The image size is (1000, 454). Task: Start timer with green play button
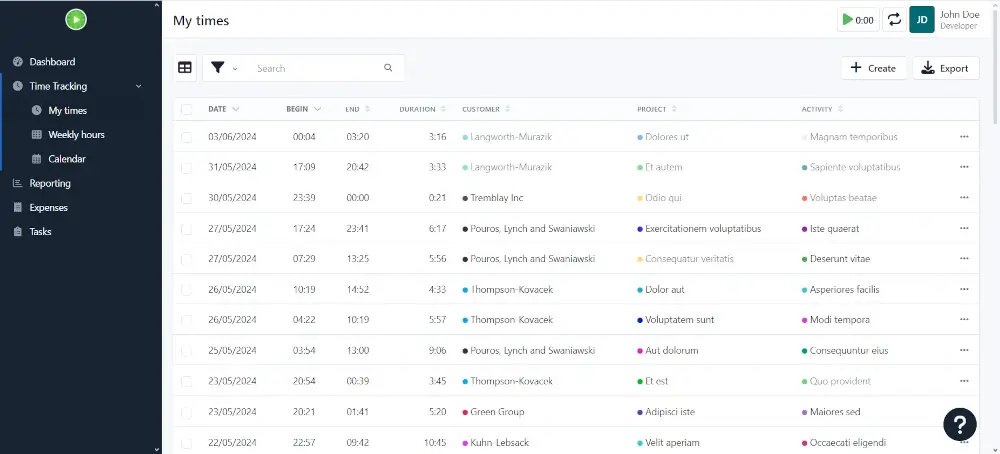tap(858, 20)
